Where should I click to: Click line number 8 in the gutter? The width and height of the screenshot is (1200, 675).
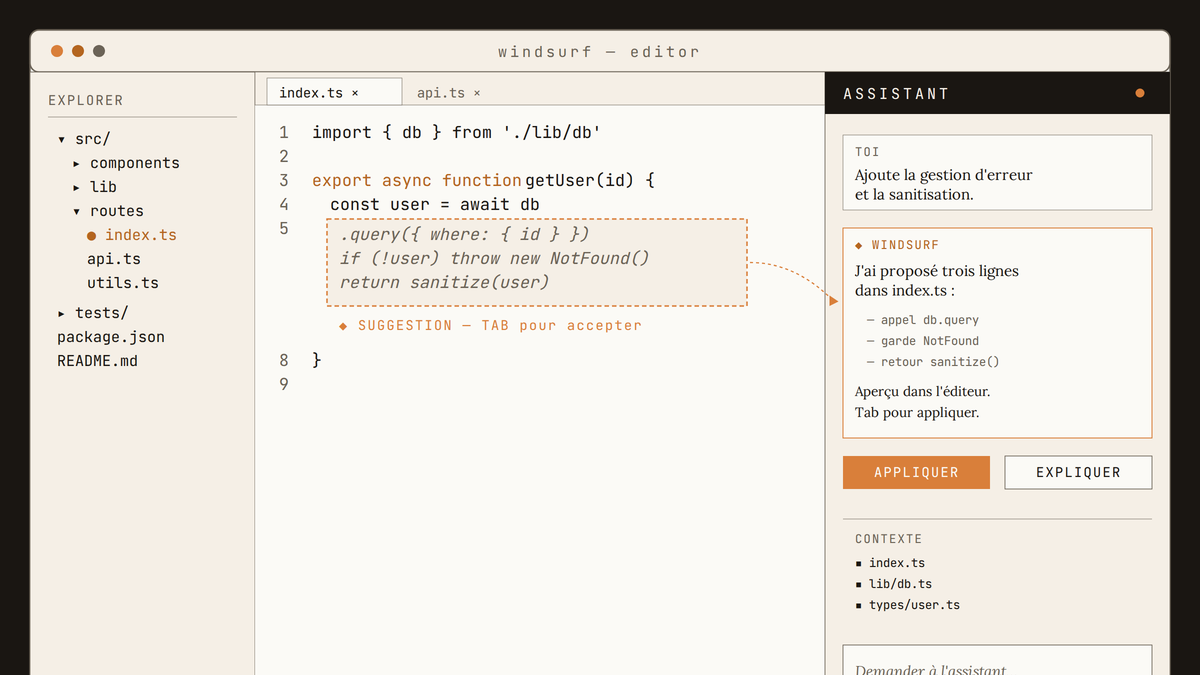click(x=284, y=360)
